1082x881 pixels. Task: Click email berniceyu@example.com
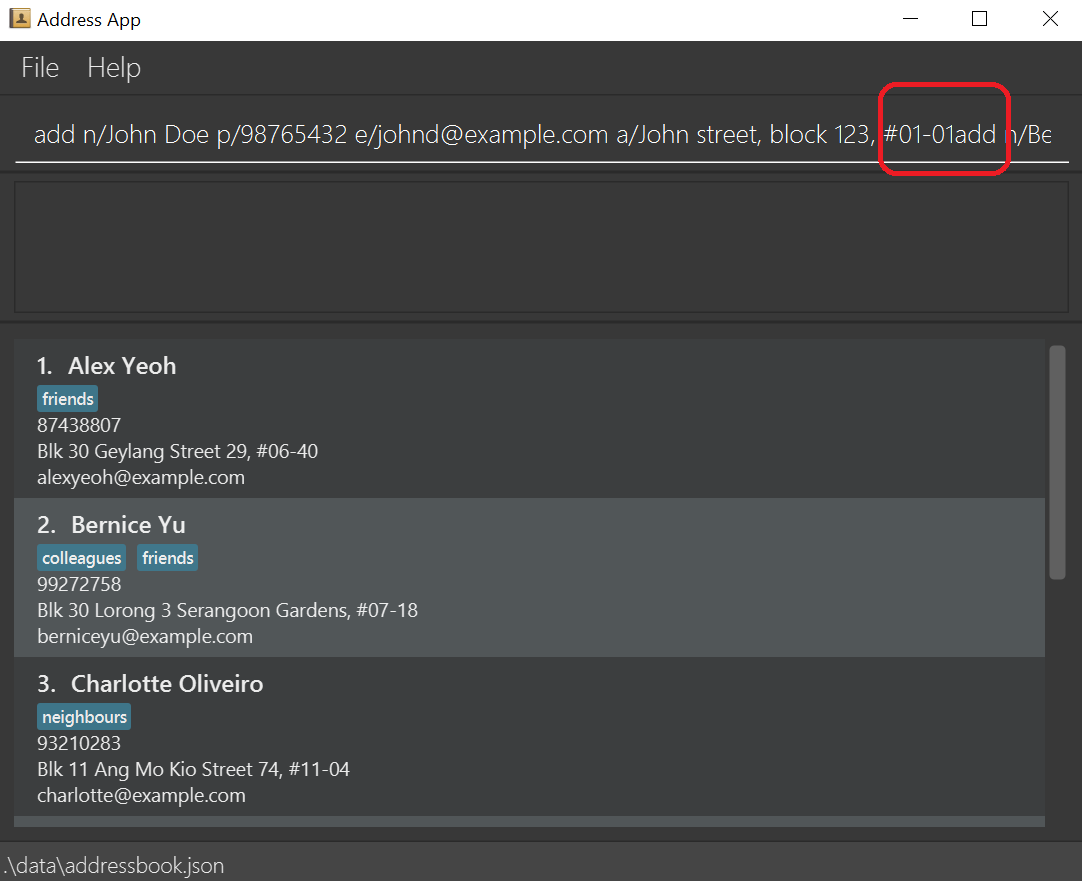pyautogui.click(x=145, y=636)
